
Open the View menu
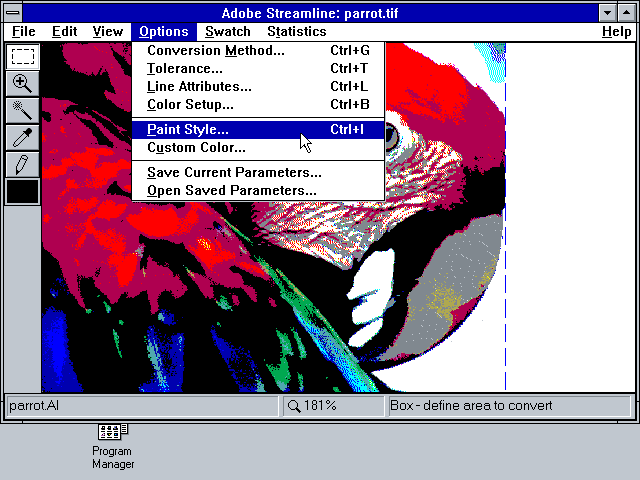(x=108, y=32)
